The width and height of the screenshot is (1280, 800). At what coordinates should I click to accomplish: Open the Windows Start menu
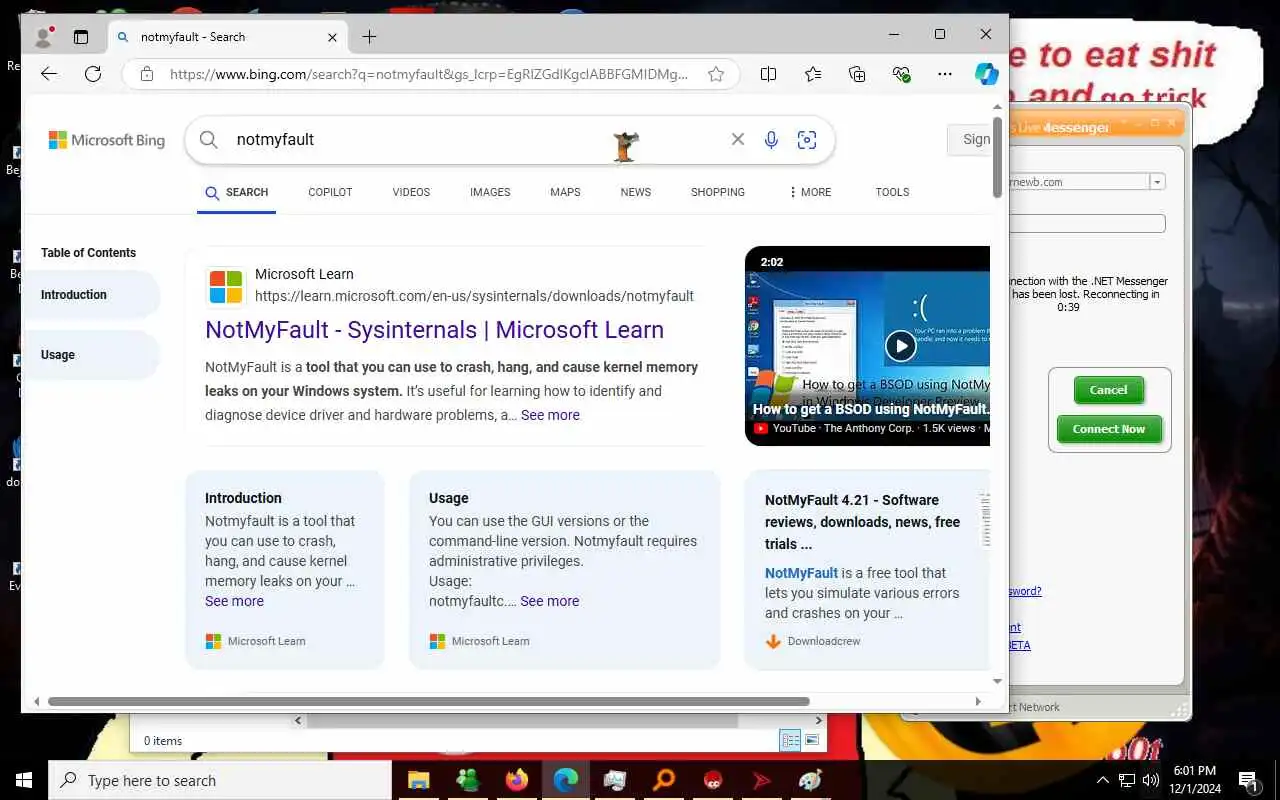point(24,780)
